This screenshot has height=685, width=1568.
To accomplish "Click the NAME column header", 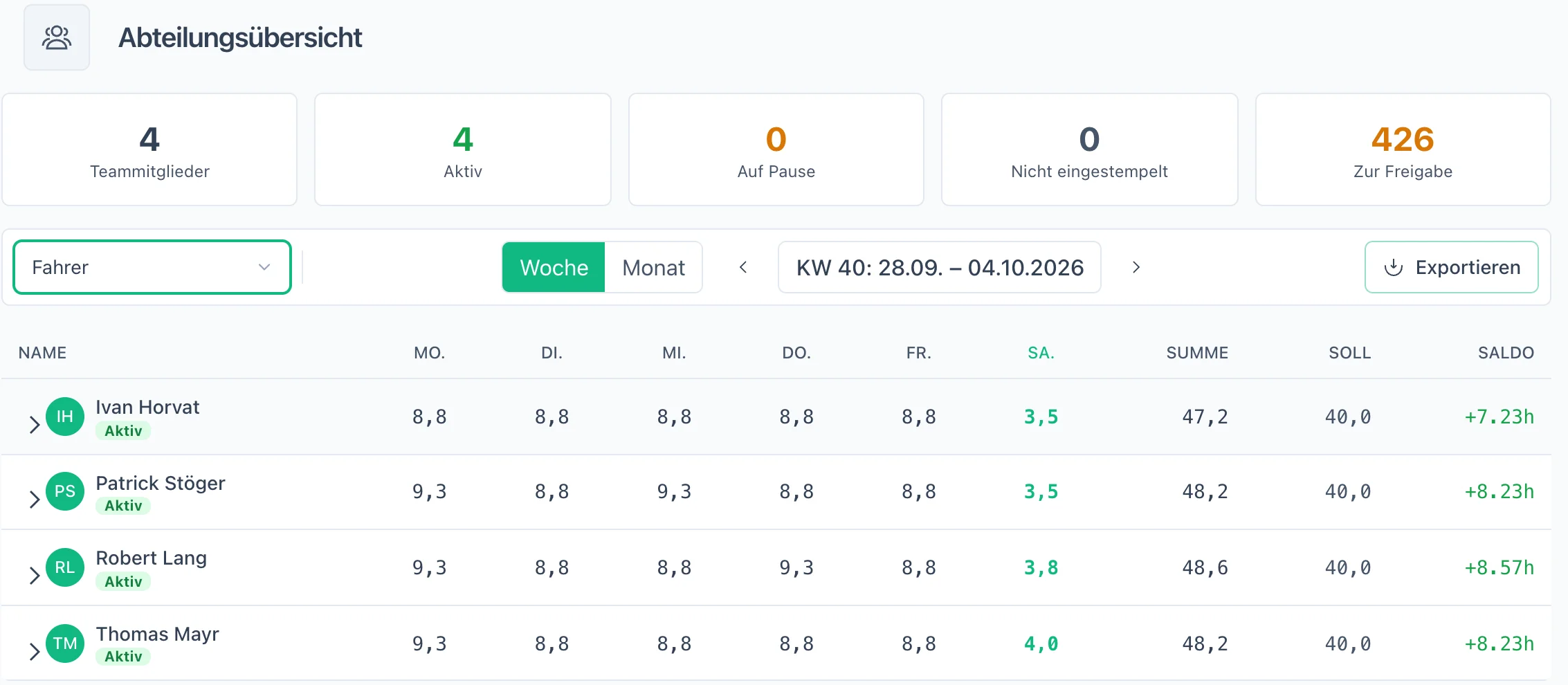I will coord(43,353).
